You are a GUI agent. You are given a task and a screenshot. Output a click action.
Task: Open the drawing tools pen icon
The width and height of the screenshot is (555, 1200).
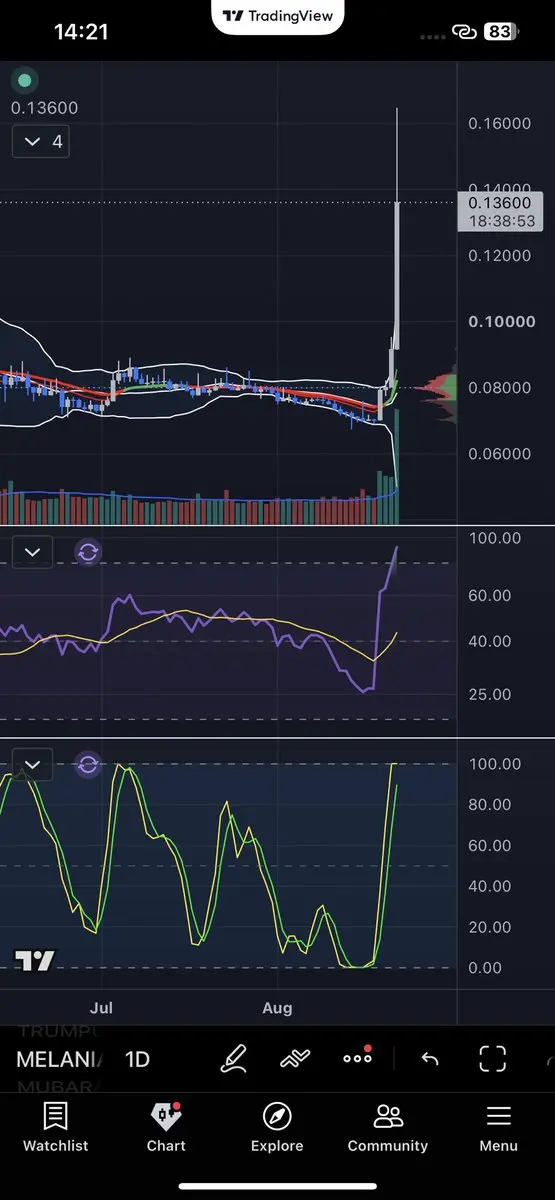[234, 1059]
